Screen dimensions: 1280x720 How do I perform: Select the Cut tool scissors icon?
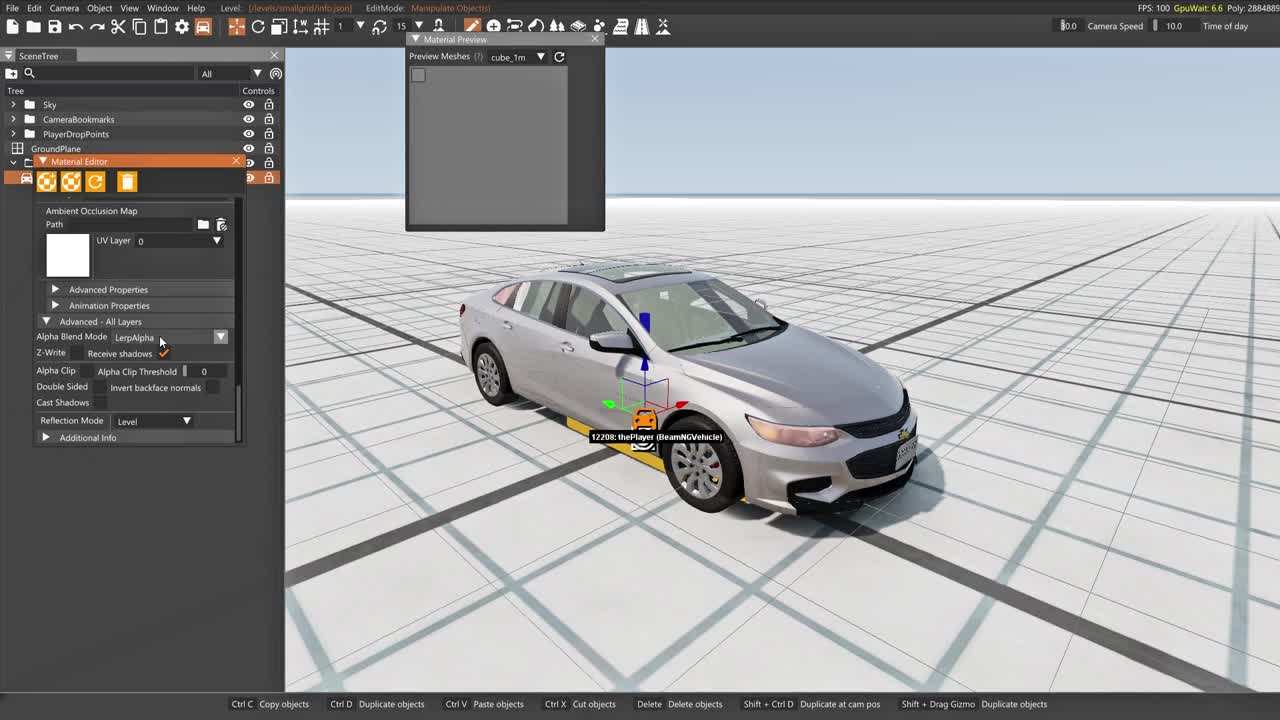coord(118,26)
